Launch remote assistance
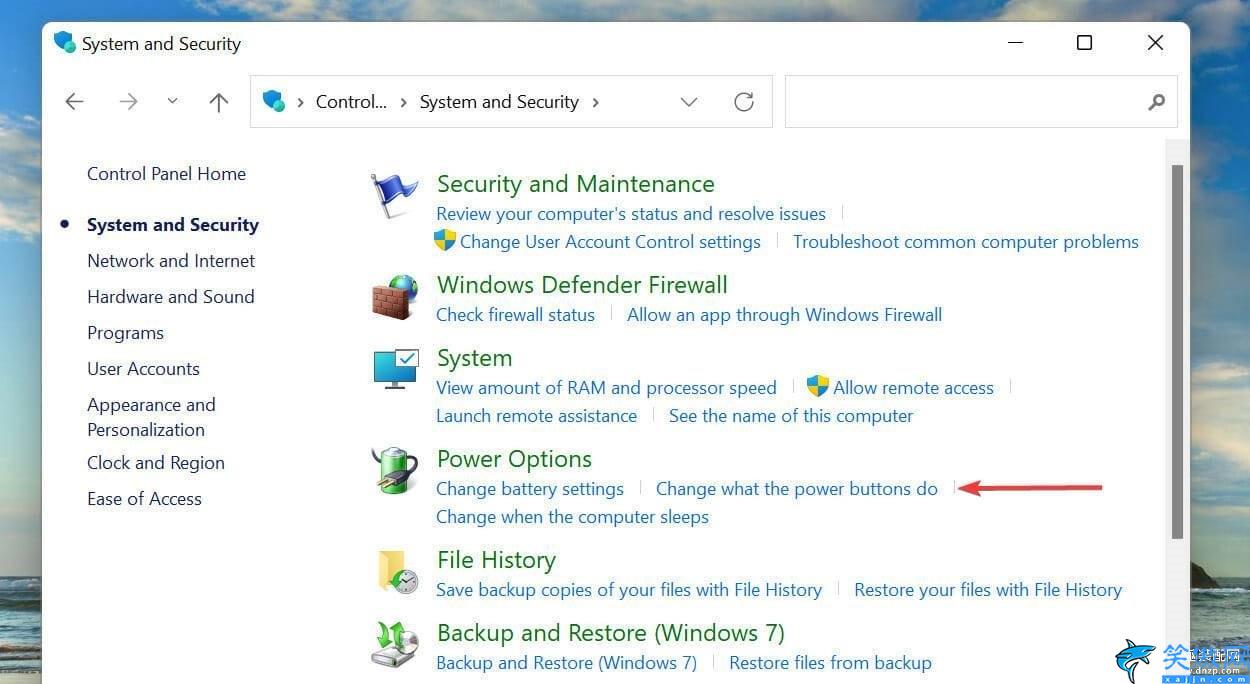Image resolution: width=1250 pixels, height=684 pixels. point(536,416)
